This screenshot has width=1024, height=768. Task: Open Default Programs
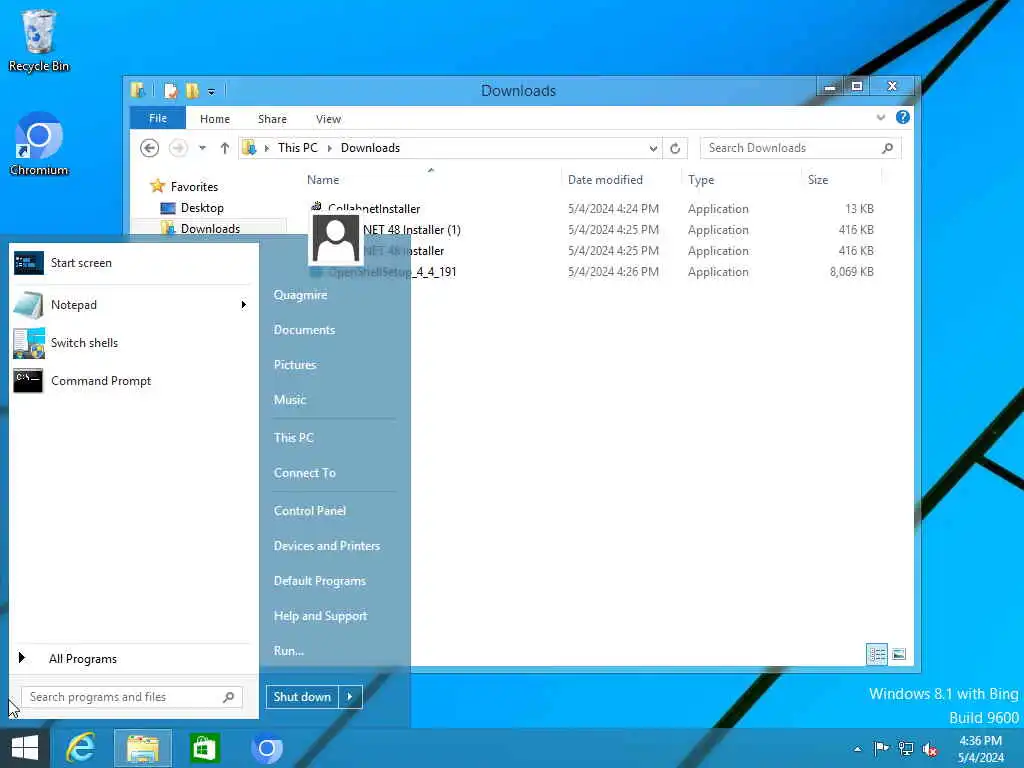click(319, 581)
